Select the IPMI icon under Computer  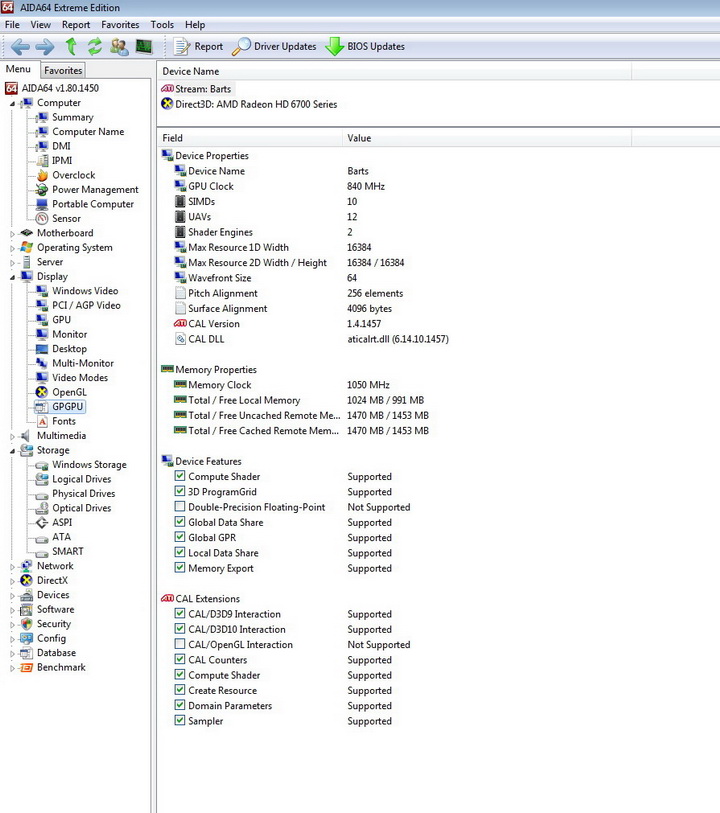[42, 161]
